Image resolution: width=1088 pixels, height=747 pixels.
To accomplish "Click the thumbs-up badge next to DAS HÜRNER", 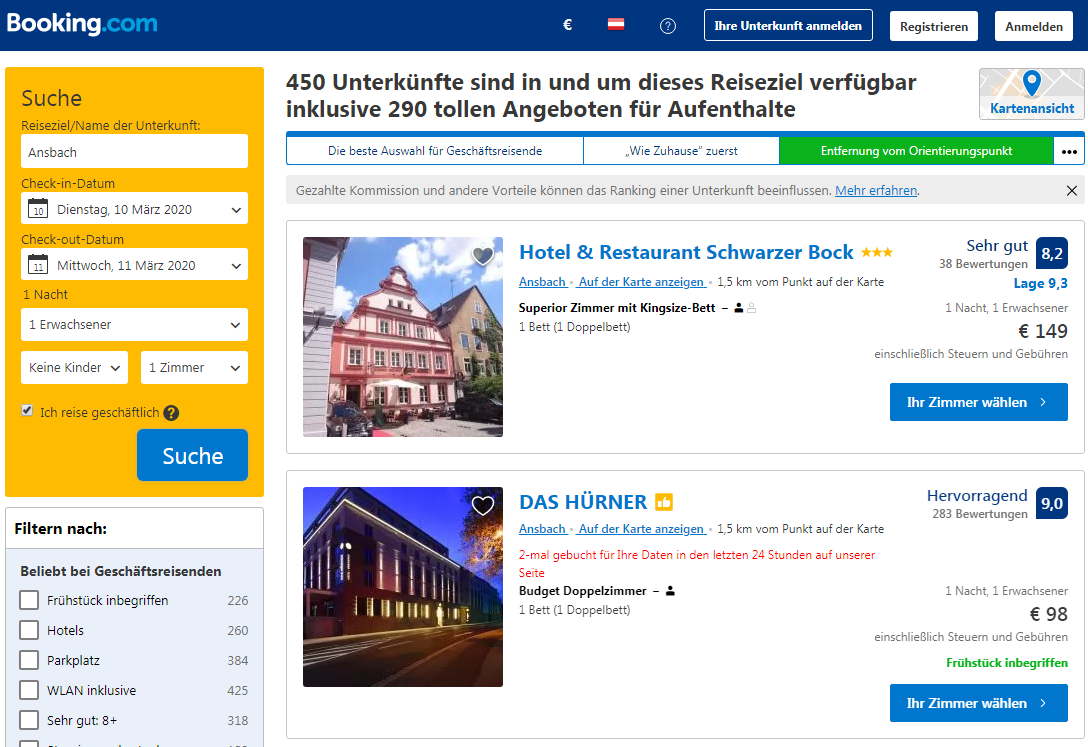I will pyautogui.click(x=663, y=501).
